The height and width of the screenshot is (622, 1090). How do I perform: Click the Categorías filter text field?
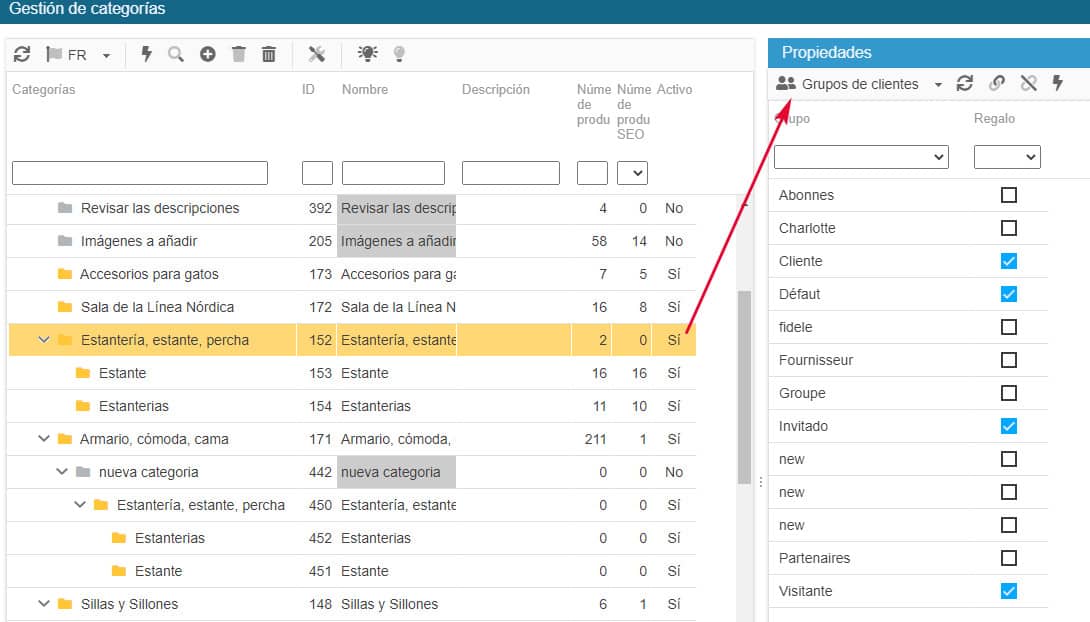tap(140, 173)
